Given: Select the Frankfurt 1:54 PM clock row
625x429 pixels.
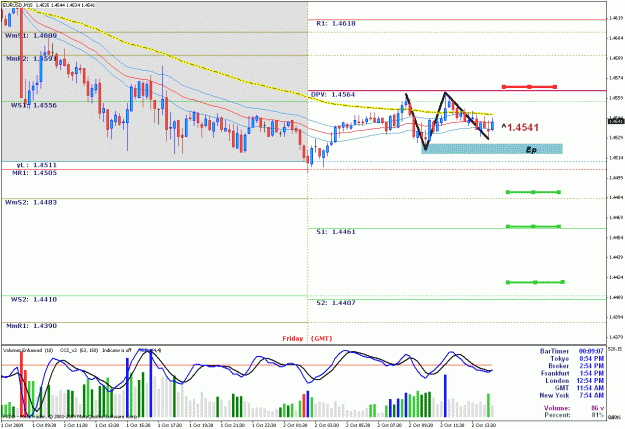Looking at the screenshot, I should [572, 374].
